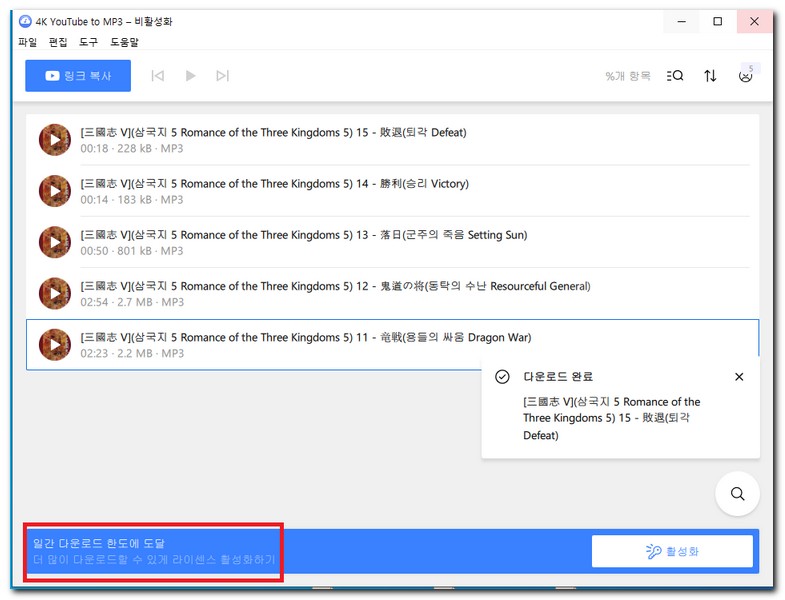Maximize the 4K YouTube to MP3 window
This screenshot has width=785, height=600.
pos(717,22)
